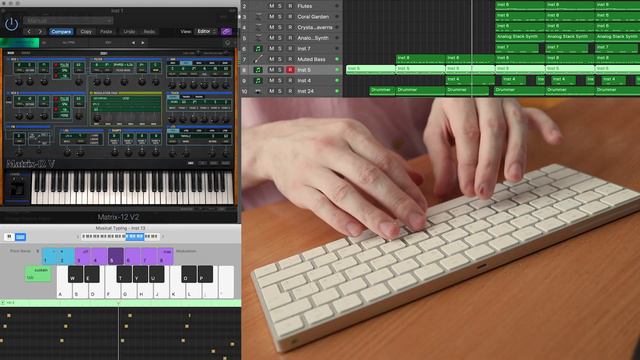Toggle the Muted Bass track green power dot
640x360 pixels.
[x=337, y=59]
